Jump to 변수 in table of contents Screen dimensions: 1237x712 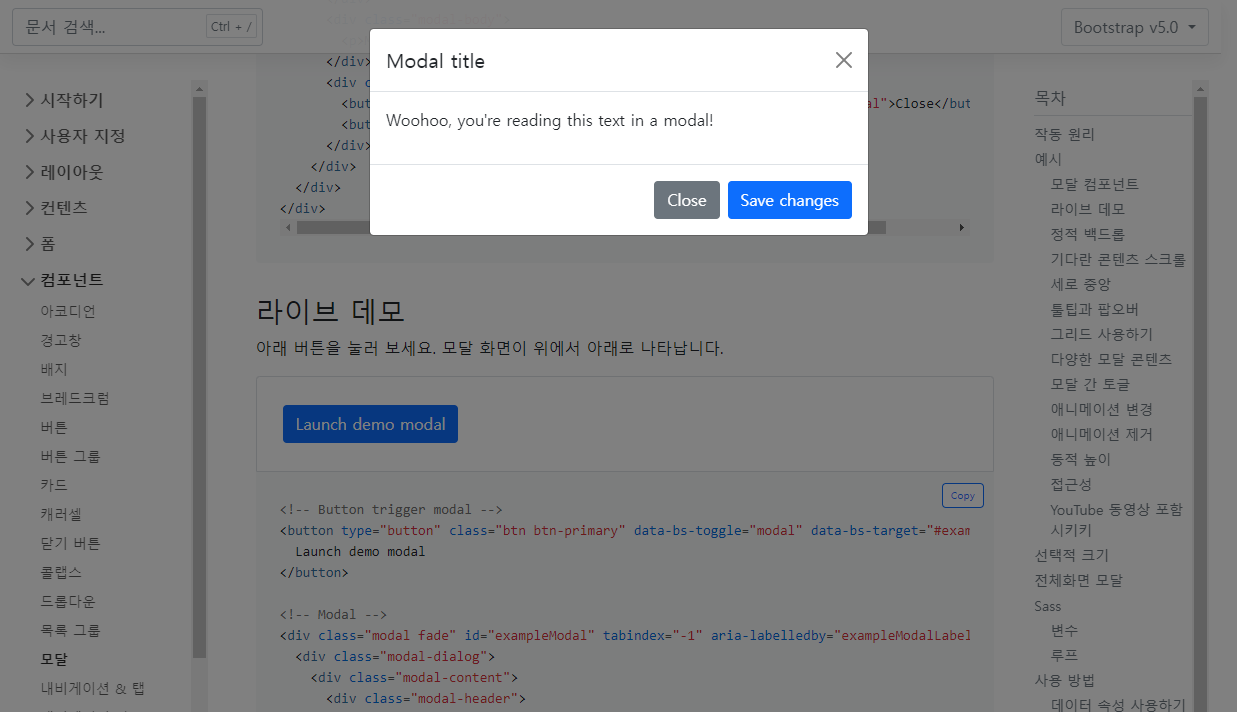(1064, 631)
